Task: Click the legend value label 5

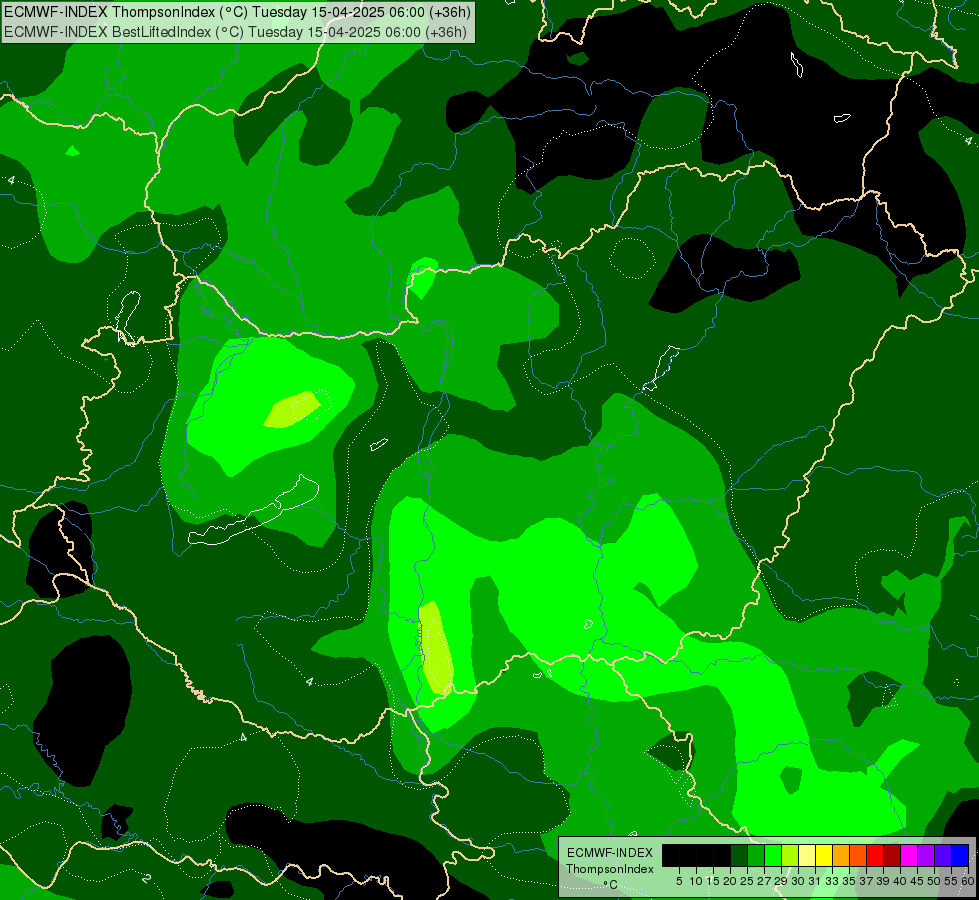Action: tap(679, 881)
